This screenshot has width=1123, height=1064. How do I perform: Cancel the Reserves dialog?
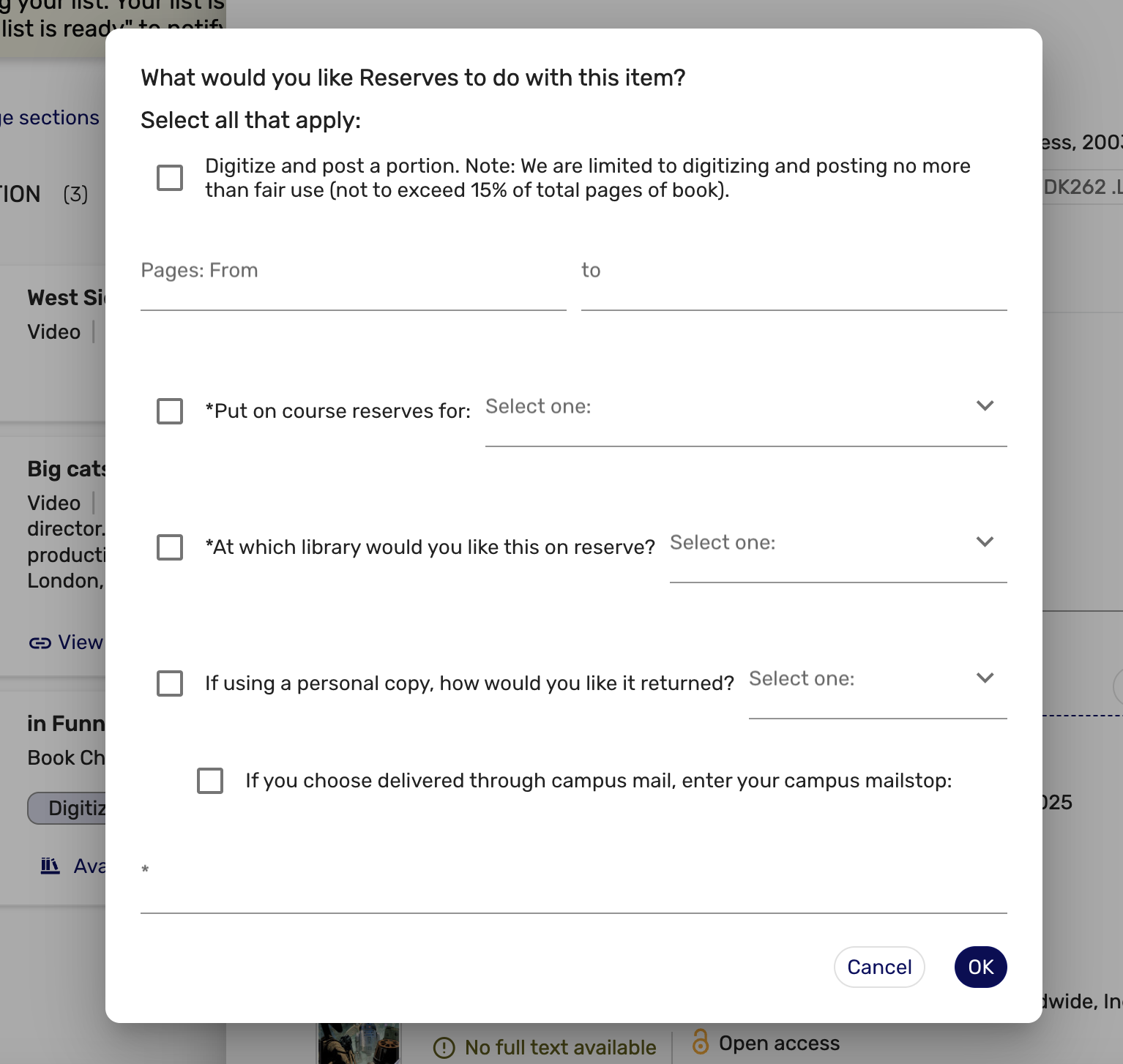[879, 967]
